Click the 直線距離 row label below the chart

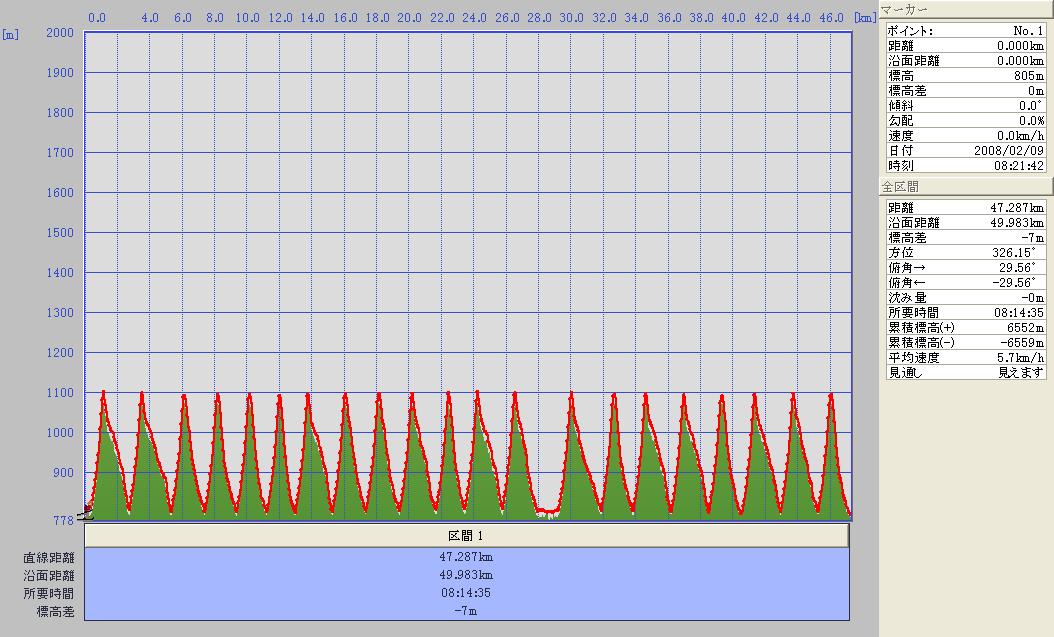[49, 558]
